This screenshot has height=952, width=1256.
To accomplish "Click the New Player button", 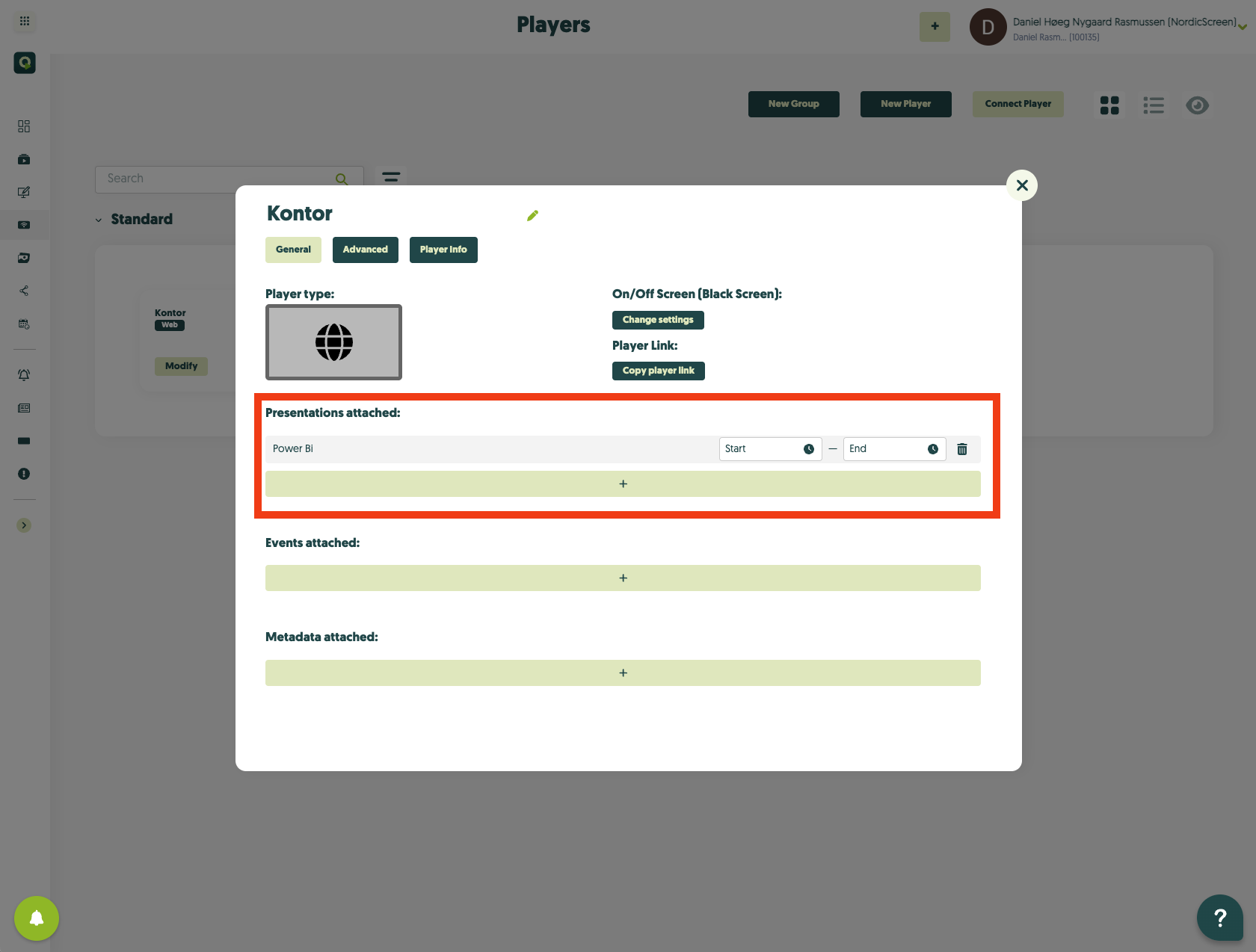I will coord(906,104).
